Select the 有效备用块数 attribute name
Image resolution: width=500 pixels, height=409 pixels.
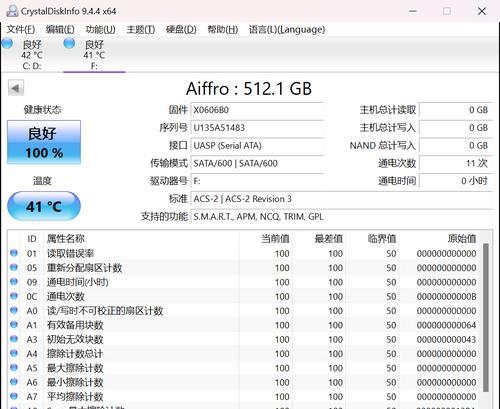75,325
